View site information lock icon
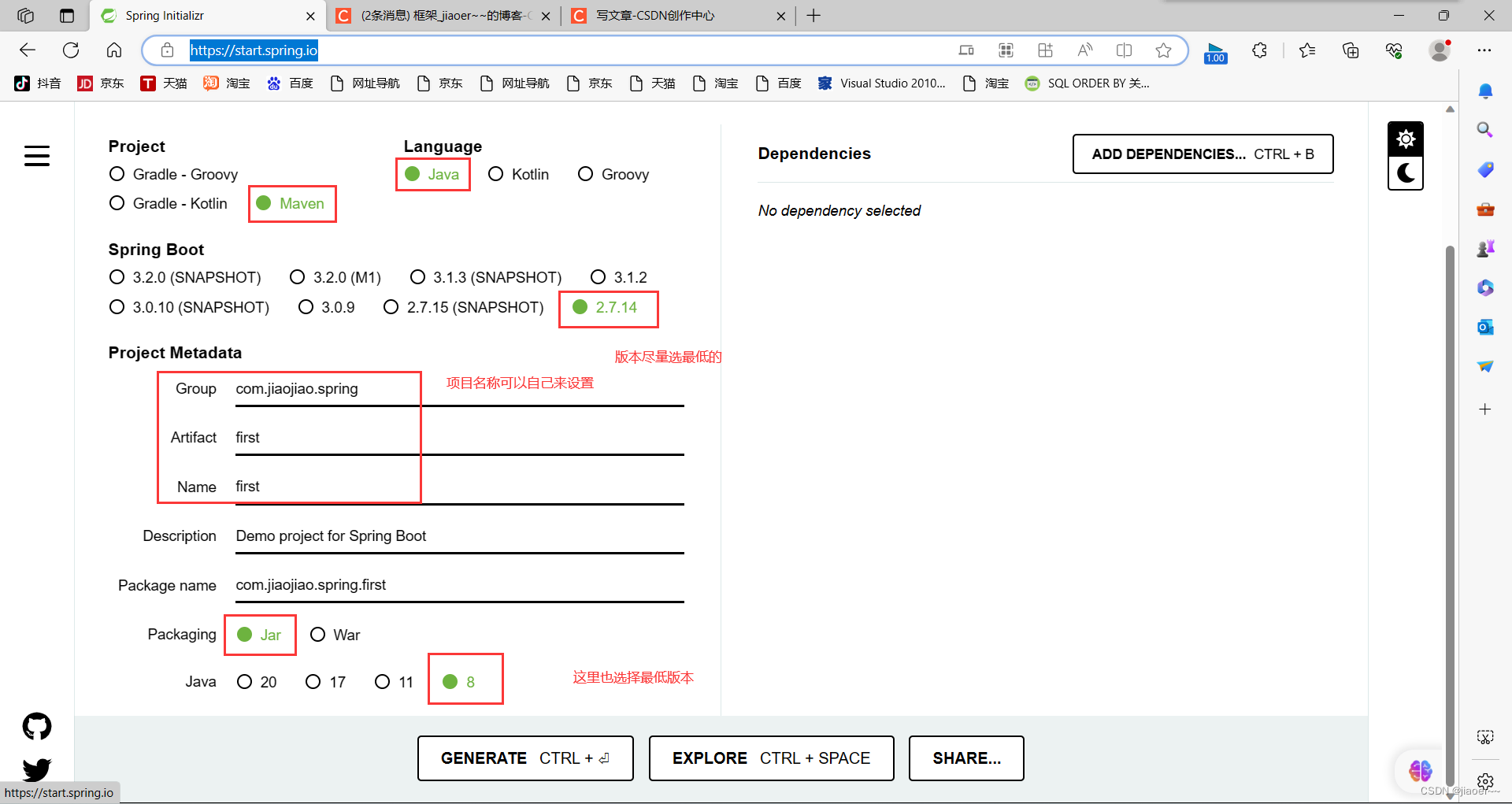Image resolution: width=1512 pixels, height=804 pixels. coord(167,50)
